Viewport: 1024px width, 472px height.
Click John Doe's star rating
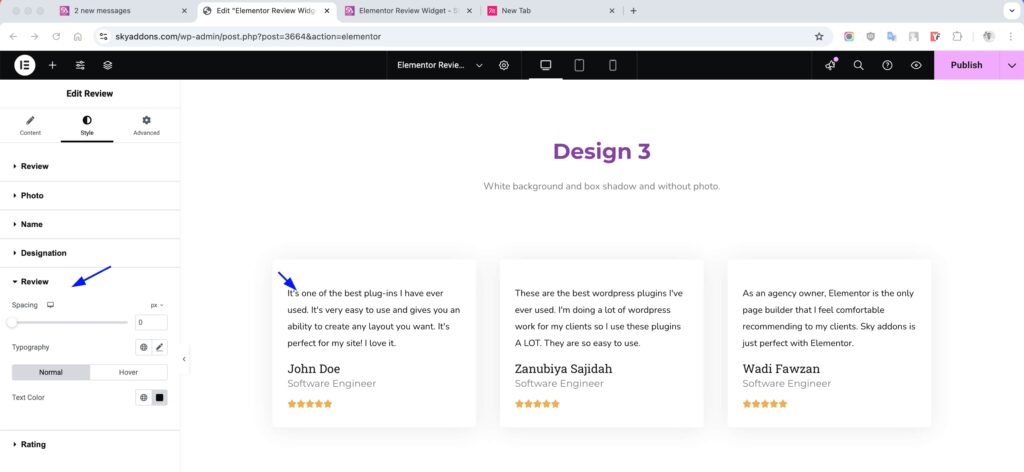(x=310, y=404)
